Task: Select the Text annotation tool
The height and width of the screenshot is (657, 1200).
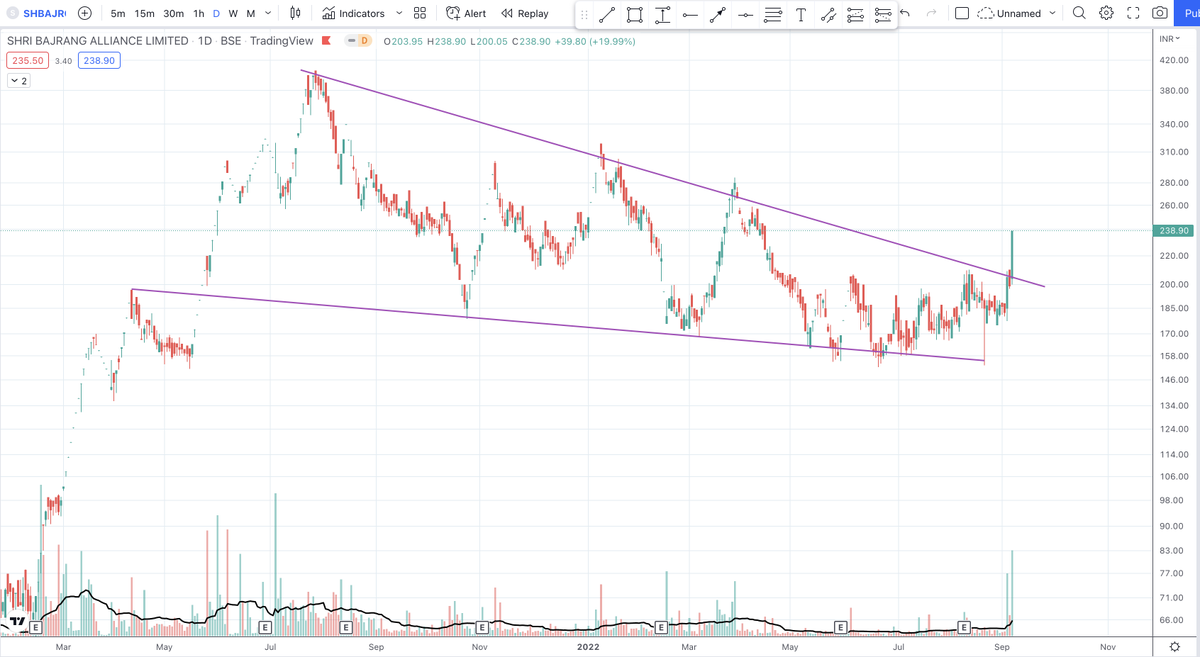Action: (801, 14)
